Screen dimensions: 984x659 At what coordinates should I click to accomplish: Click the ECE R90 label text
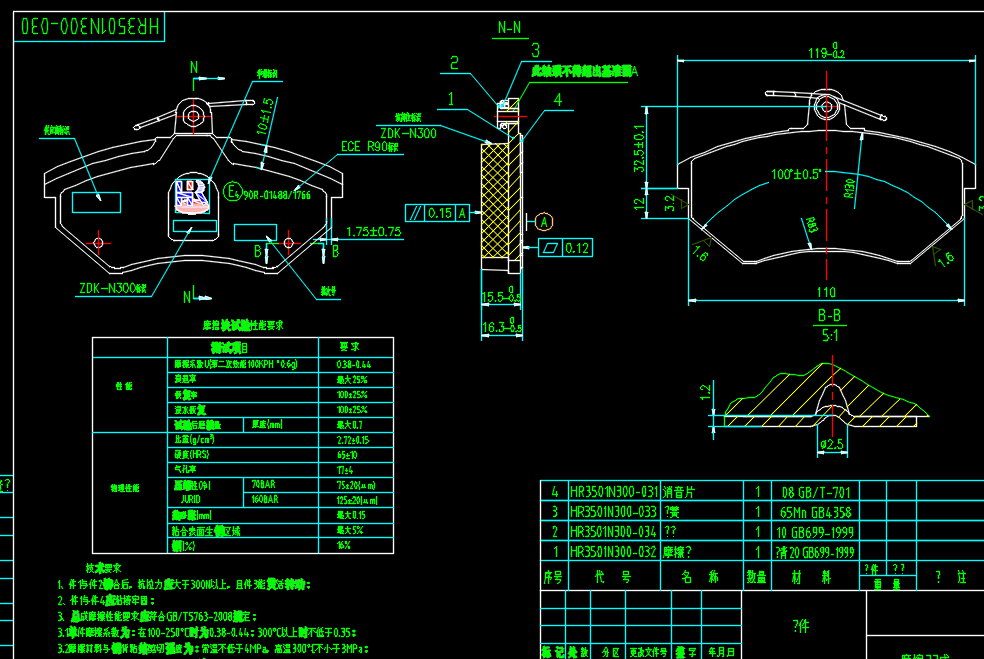(x=368, y=147)
